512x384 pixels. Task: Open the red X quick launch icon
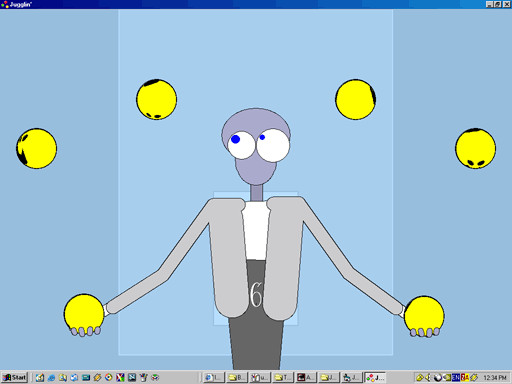pos(120,377)
